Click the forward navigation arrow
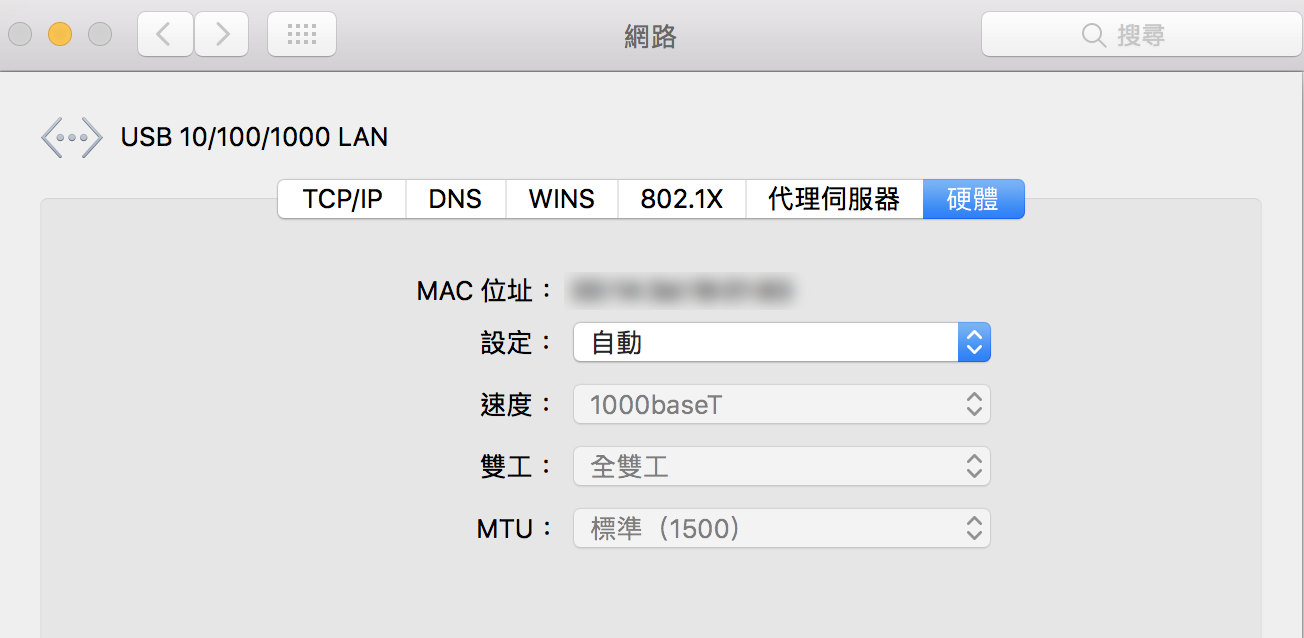This screenshot has width=1304, height=638. pos(222,35)
